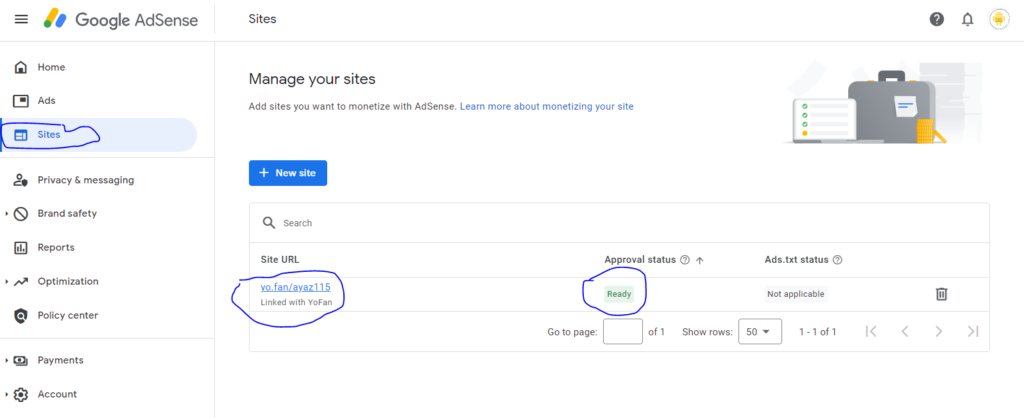Click the Manage your sites heading

click(x=312, y=80)
